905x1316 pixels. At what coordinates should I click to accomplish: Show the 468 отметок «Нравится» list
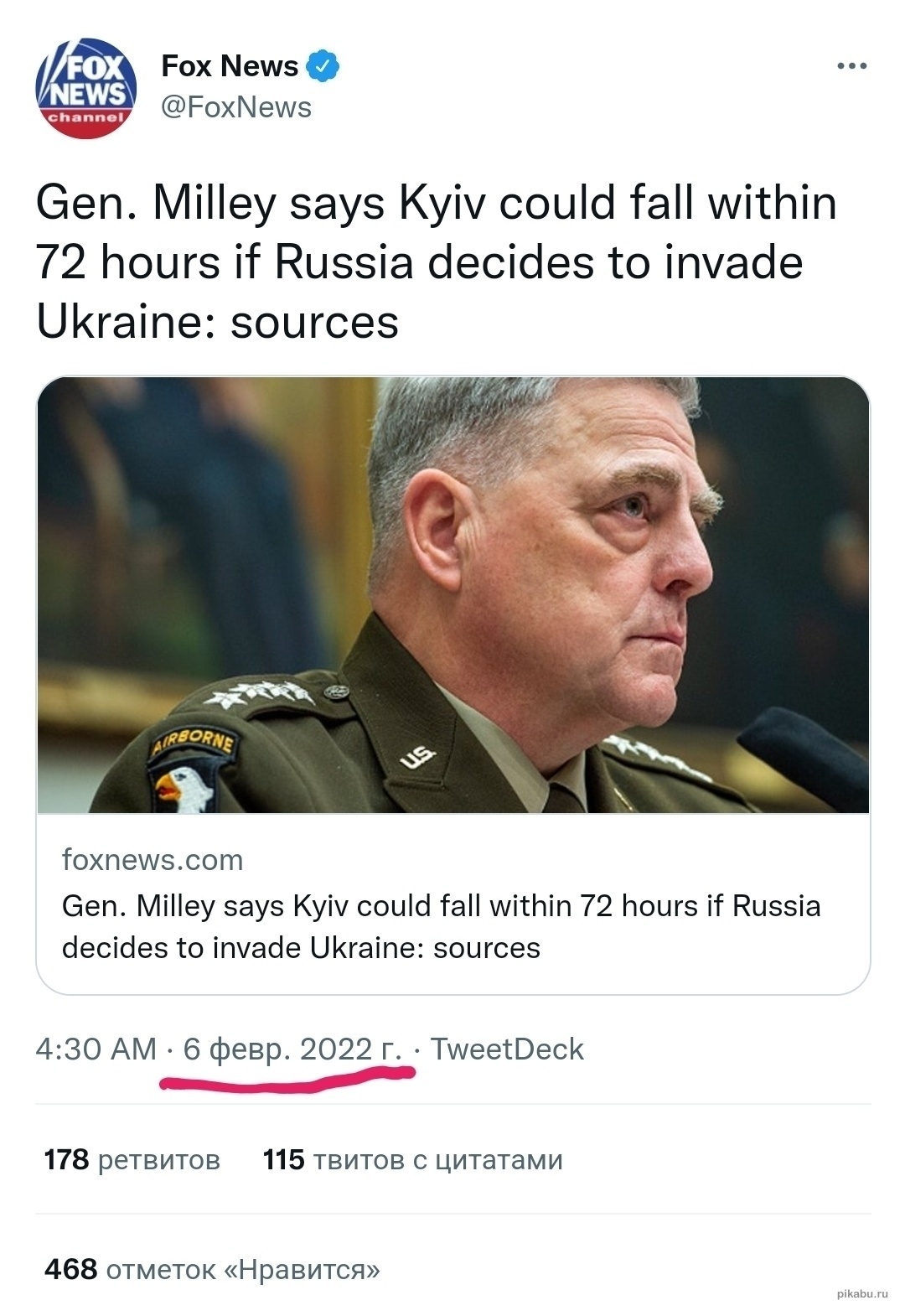[212, 1269]
